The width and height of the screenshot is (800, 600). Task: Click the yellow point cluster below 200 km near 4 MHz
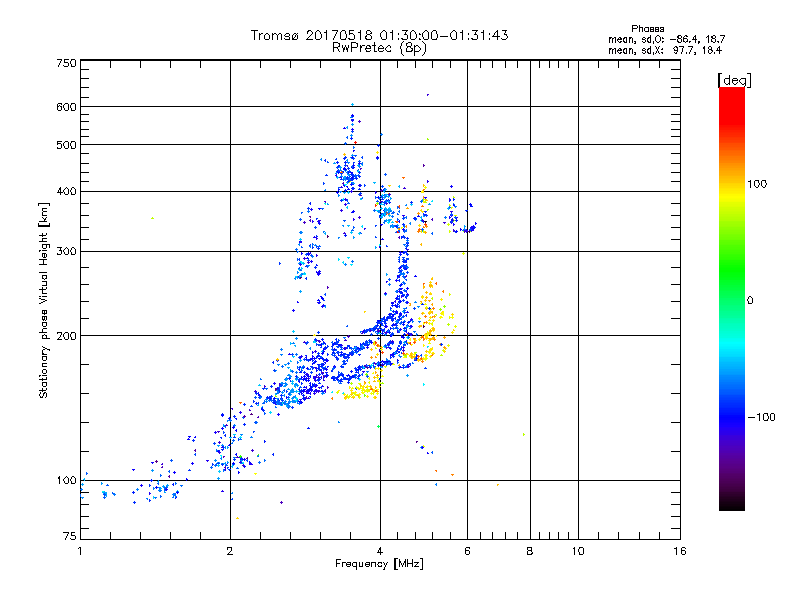click(x=362, y=390)
